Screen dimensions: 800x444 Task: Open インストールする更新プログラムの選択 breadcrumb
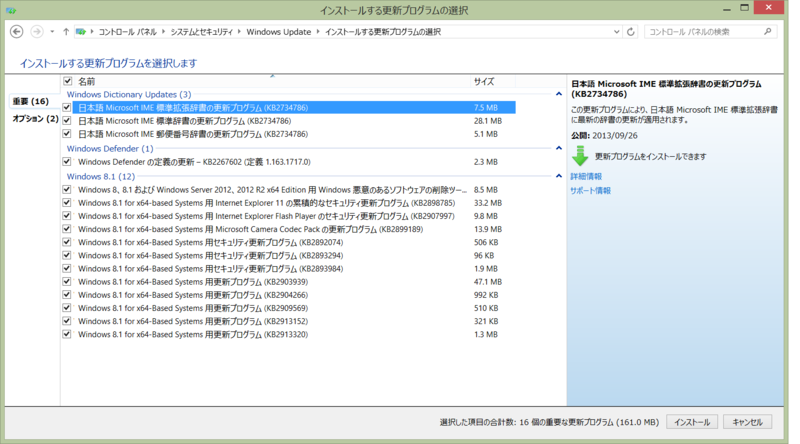pos(383,32)
